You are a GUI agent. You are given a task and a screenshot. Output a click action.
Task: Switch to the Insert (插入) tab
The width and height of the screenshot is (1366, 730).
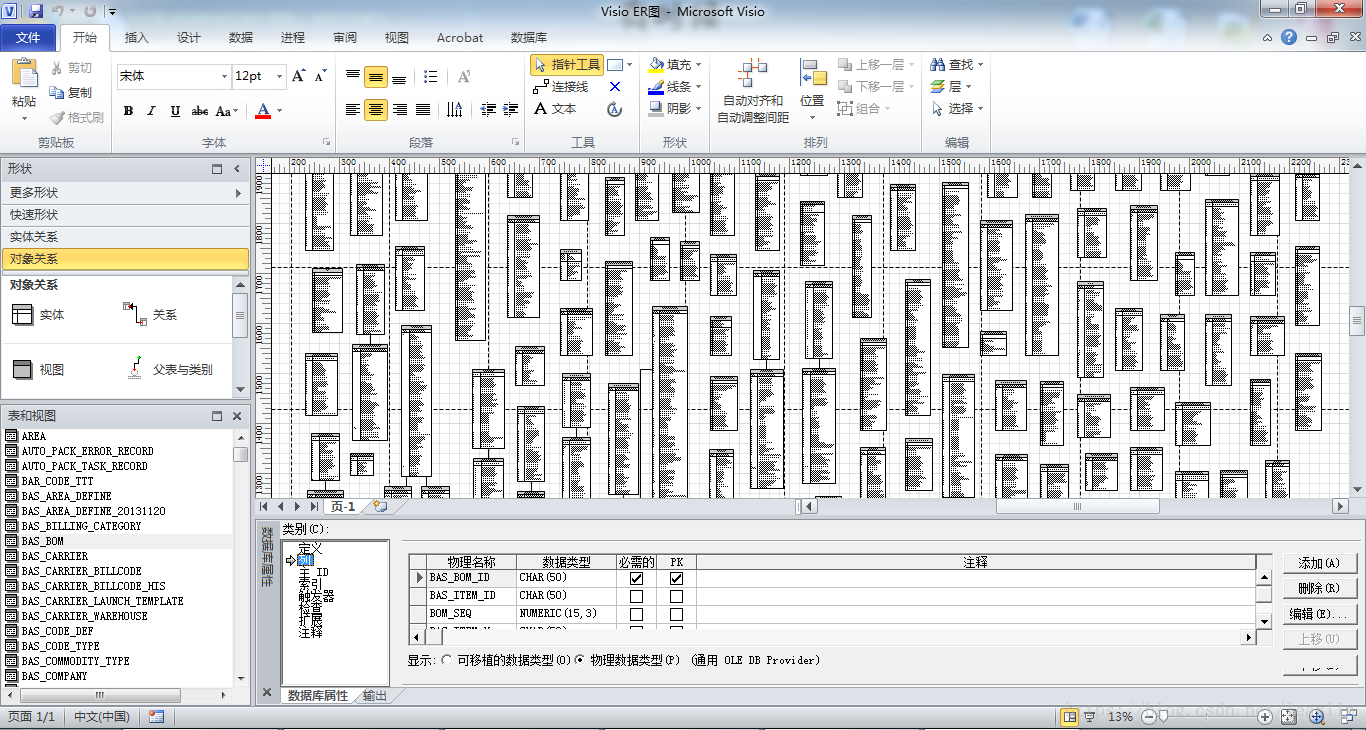click(137, 38)
